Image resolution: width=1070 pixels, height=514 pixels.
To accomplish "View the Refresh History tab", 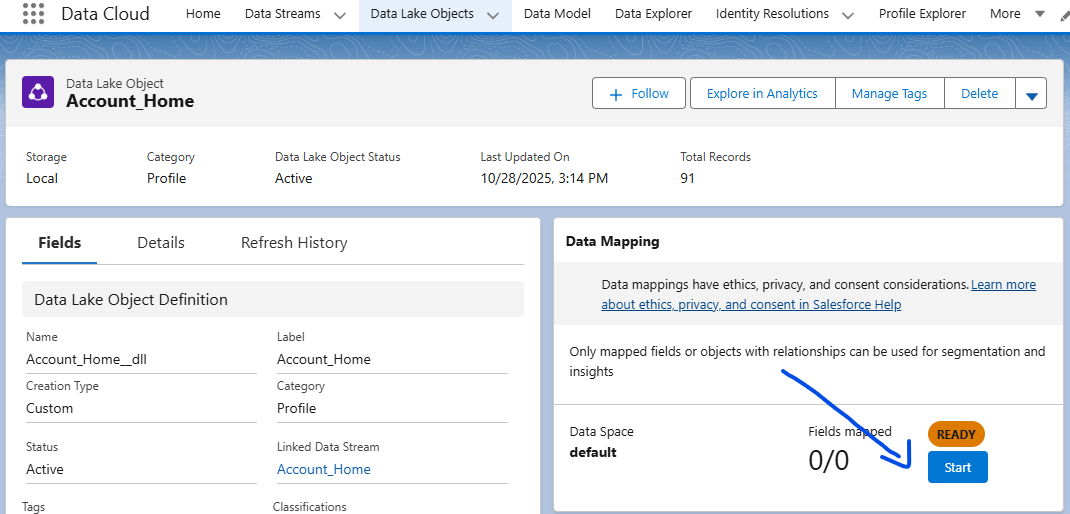I will (x=294, y=242).
